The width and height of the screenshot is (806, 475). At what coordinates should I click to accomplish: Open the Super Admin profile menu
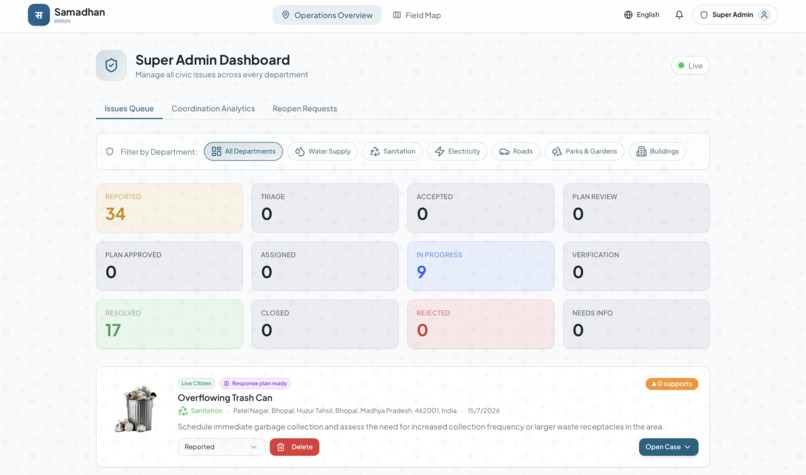735,15
